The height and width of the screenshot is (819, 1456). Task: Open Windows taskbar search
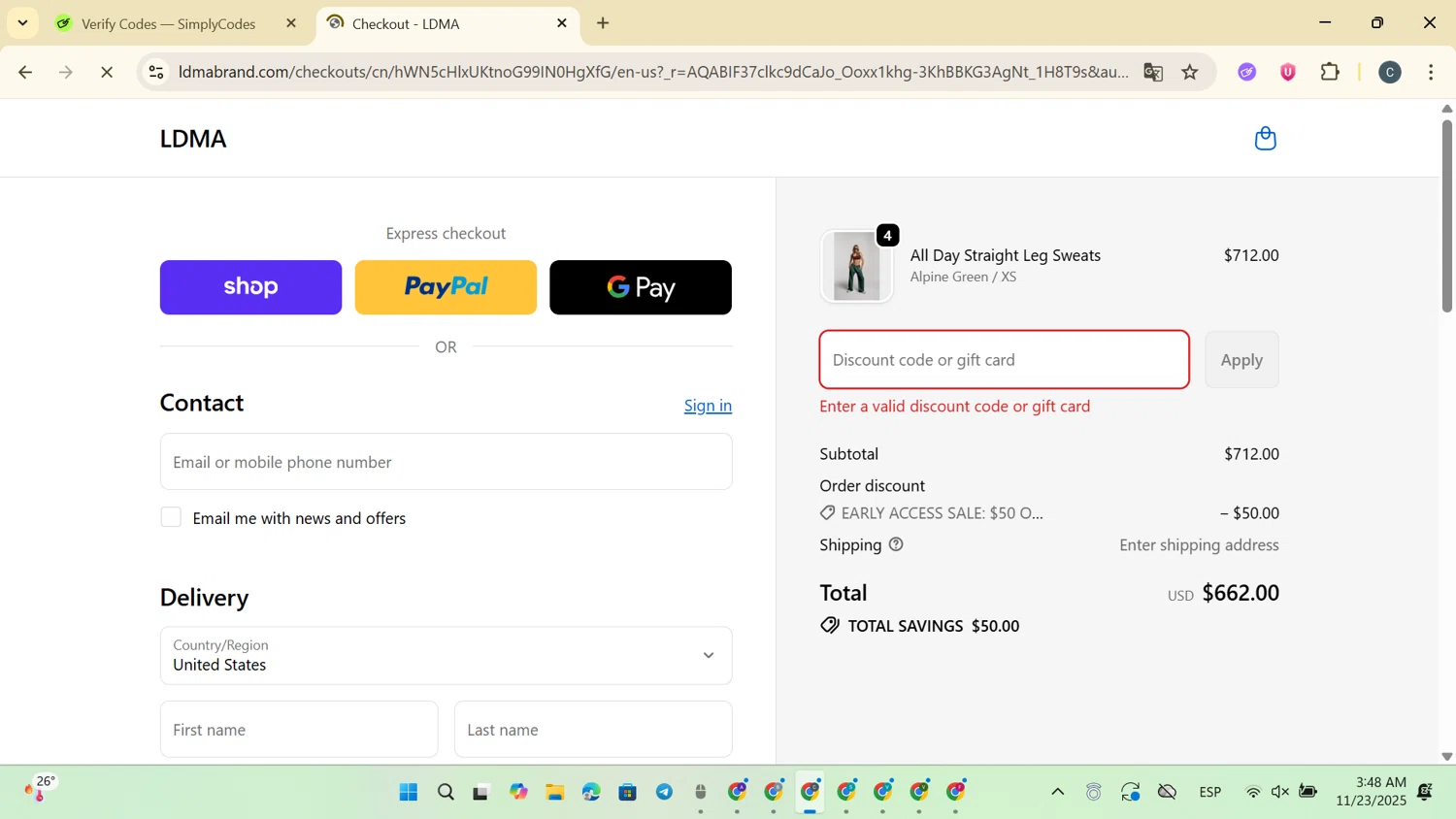pyautogui.click(x=446, y=793)
